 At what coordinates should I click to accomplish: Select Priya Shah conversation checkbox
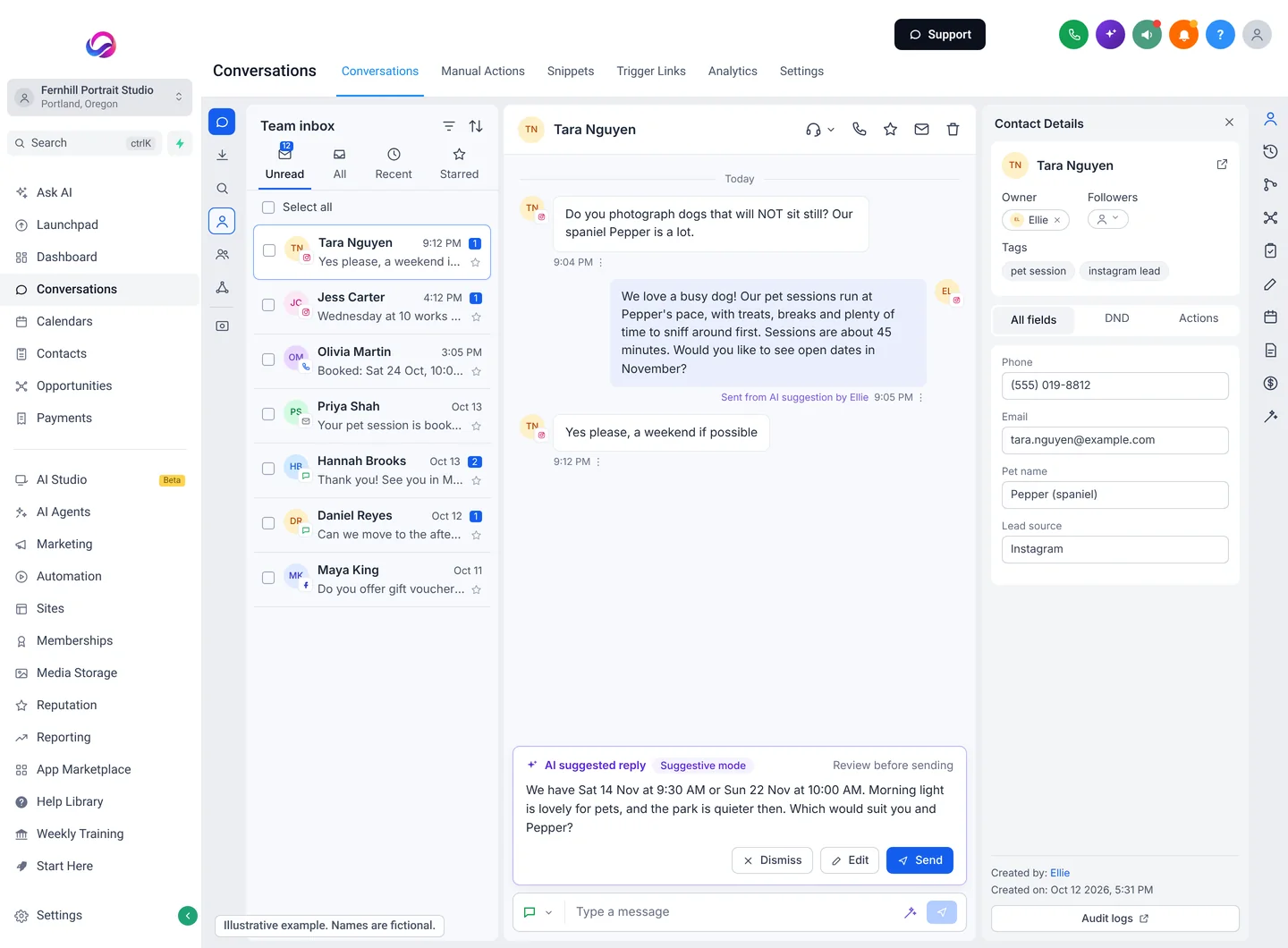point(268,414)
